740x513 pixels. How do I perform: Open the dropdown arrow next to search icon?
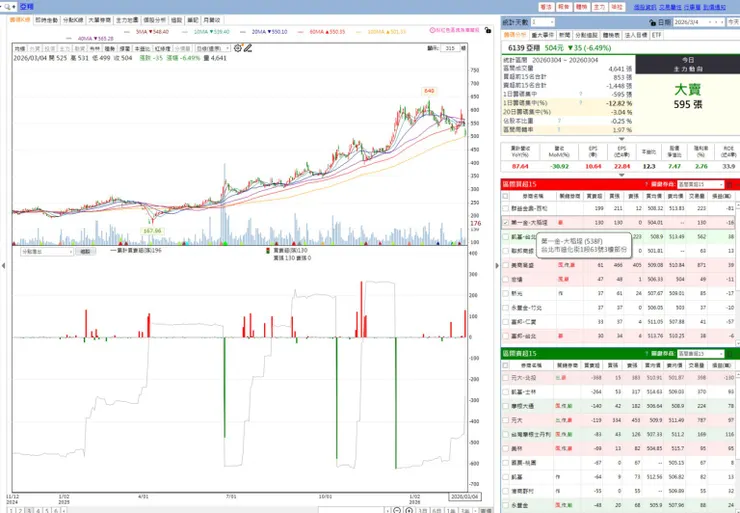tap(14, 7)
